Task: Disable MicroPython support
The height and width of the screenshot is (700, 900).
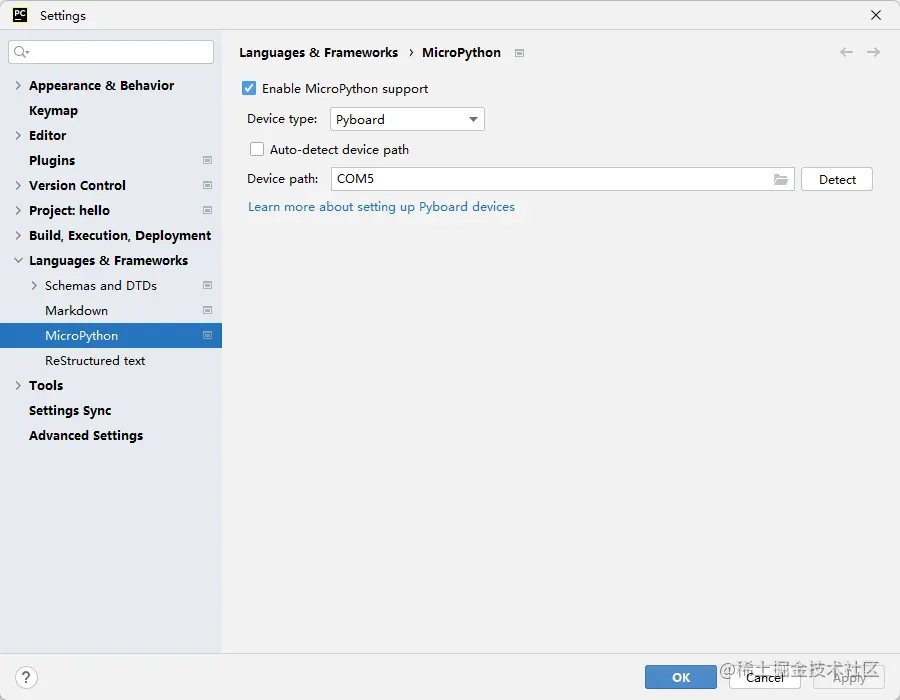Action: 248,88
